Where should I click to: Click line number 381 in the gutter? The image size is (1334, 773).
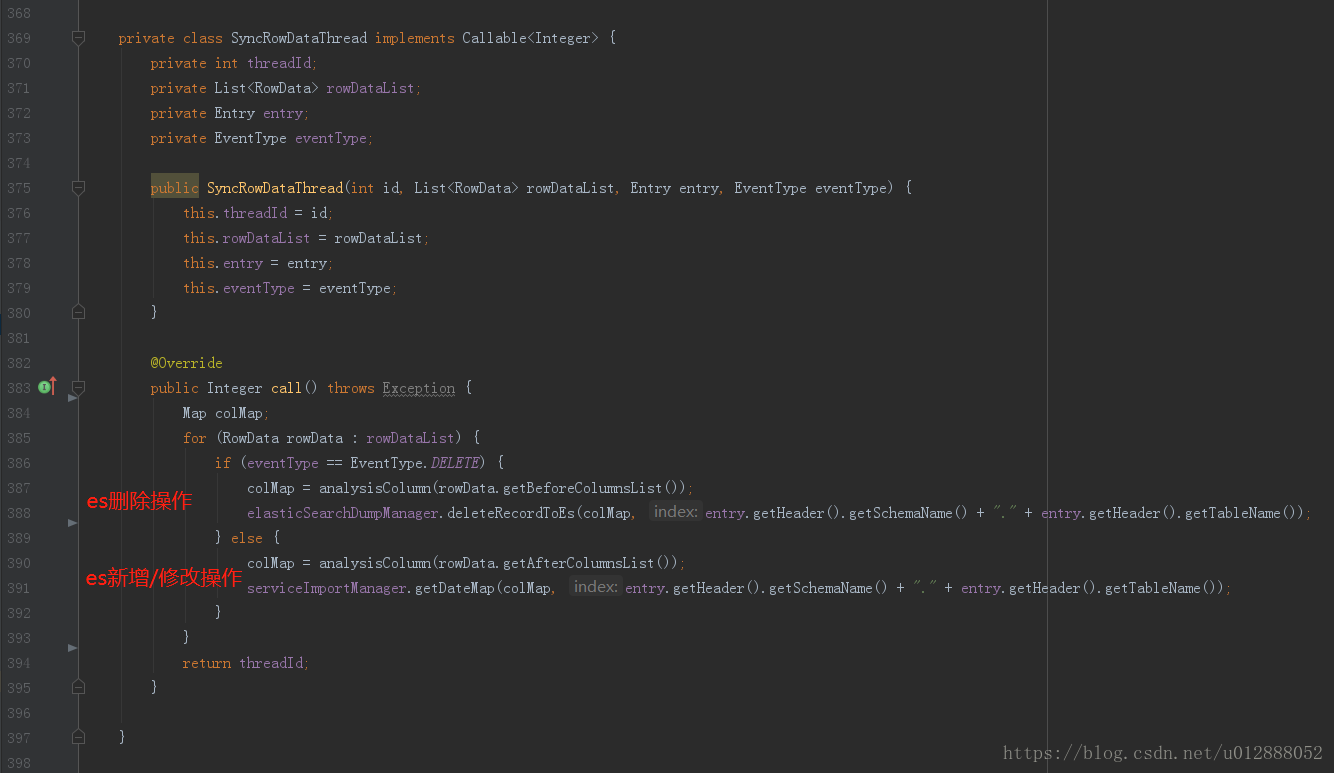tap(18, 338)
